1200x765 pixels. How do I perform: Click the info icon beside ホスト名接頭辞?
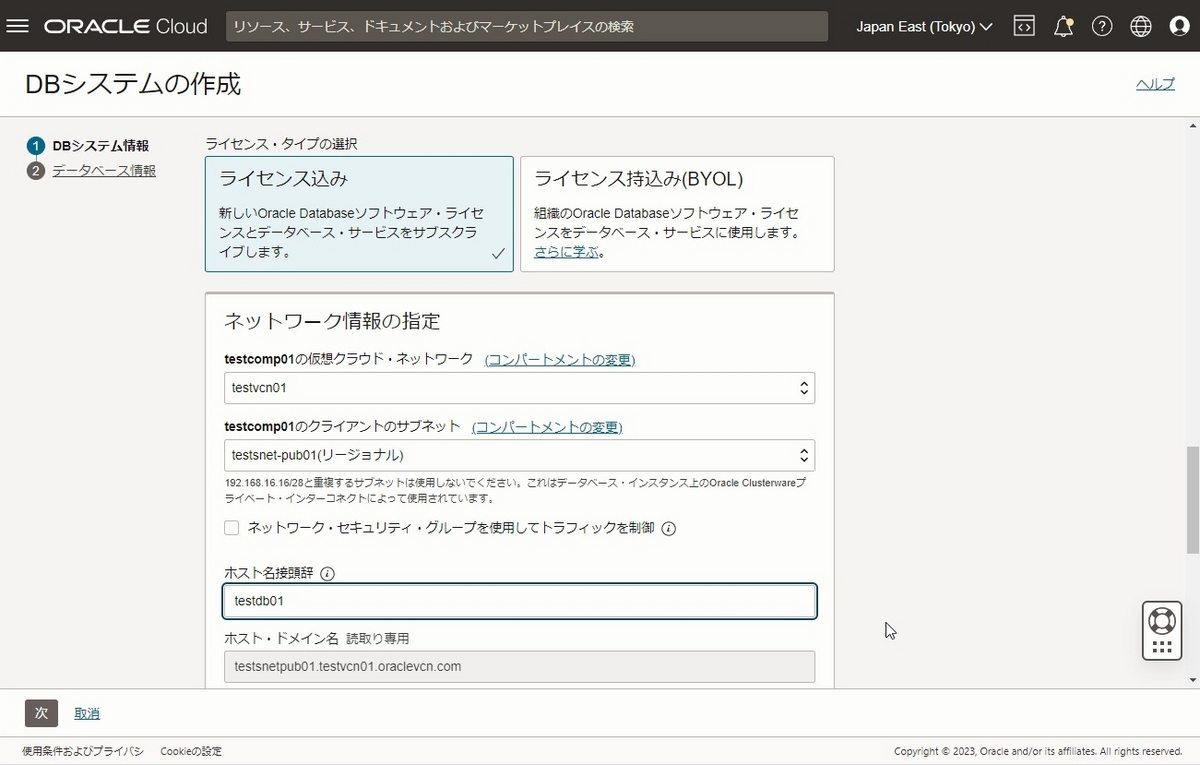pyautogui.click(x=326, y=573)
